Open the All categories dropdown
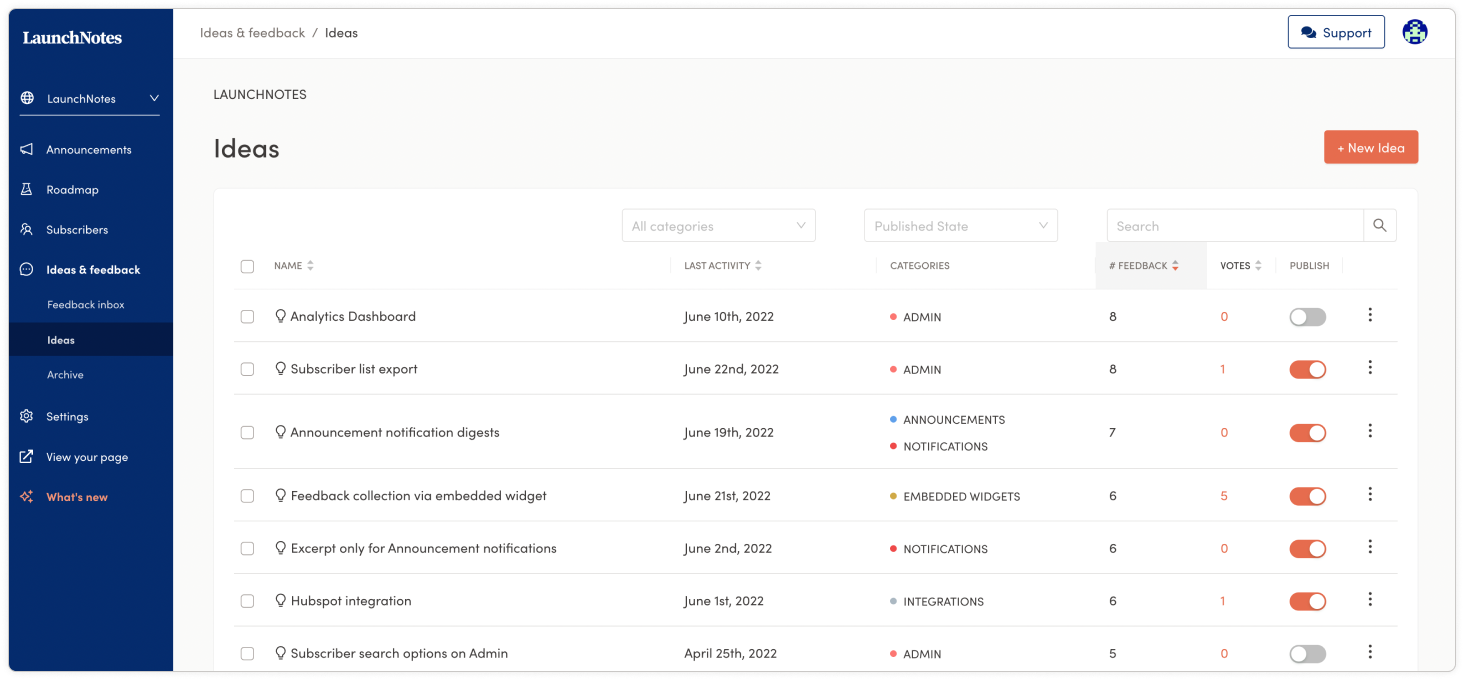 pos(719,226)
